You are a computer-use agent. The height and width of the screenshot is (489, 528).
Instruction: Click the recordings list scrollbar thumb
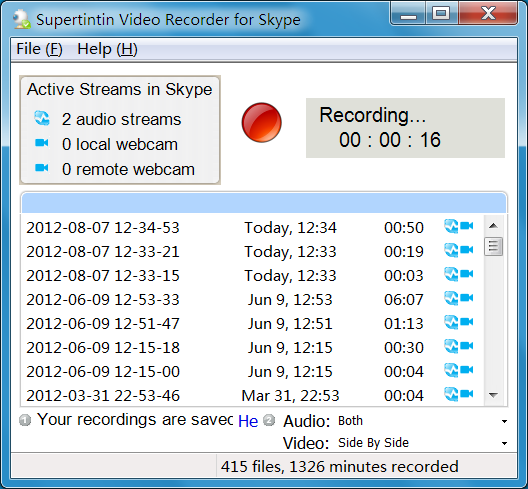point(493,247)
